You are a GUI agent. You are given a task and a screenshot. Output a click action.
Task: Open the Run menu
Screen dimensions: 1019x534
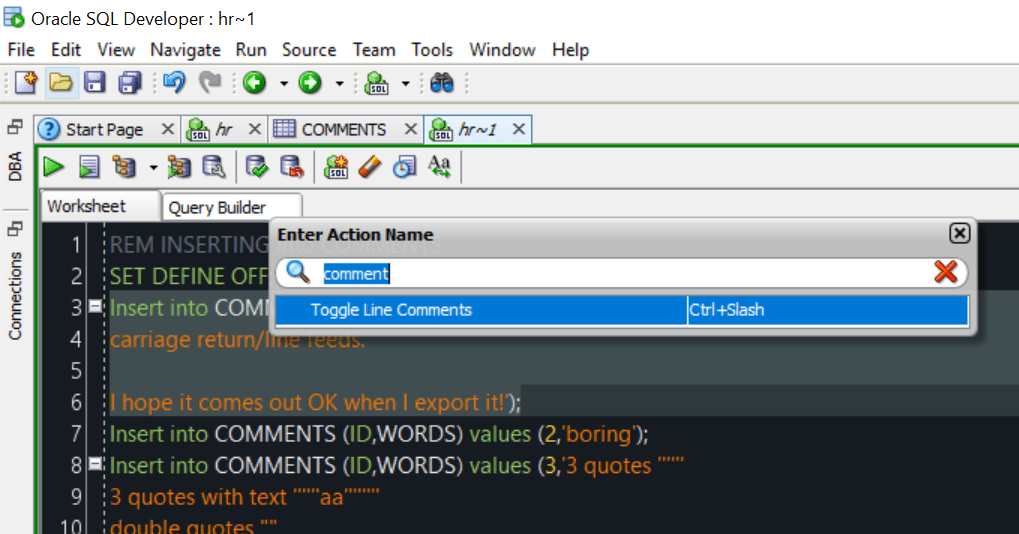pyautogui.click(x=251, y=50)
